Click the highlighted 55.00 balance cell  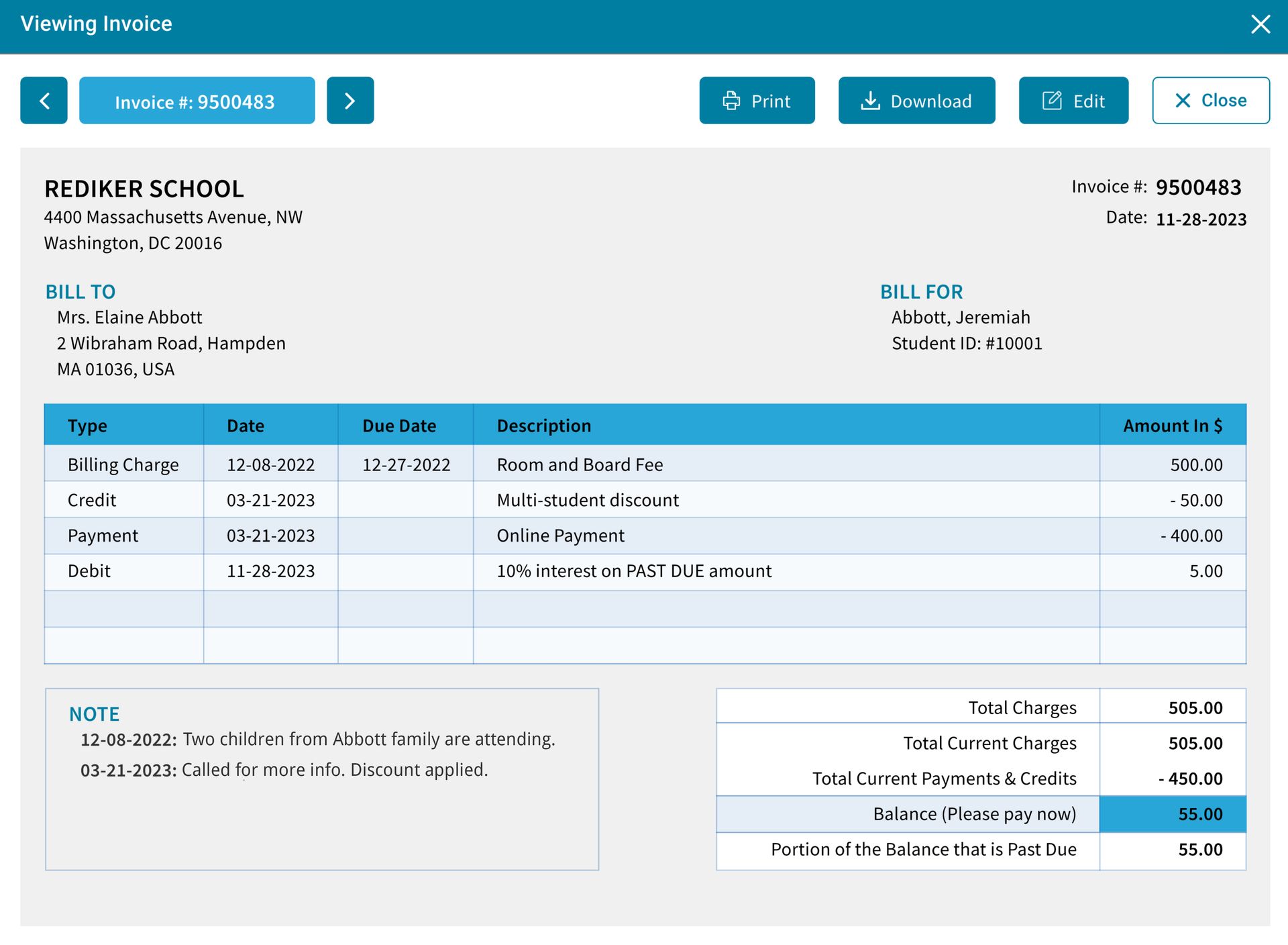(1172, 814)
